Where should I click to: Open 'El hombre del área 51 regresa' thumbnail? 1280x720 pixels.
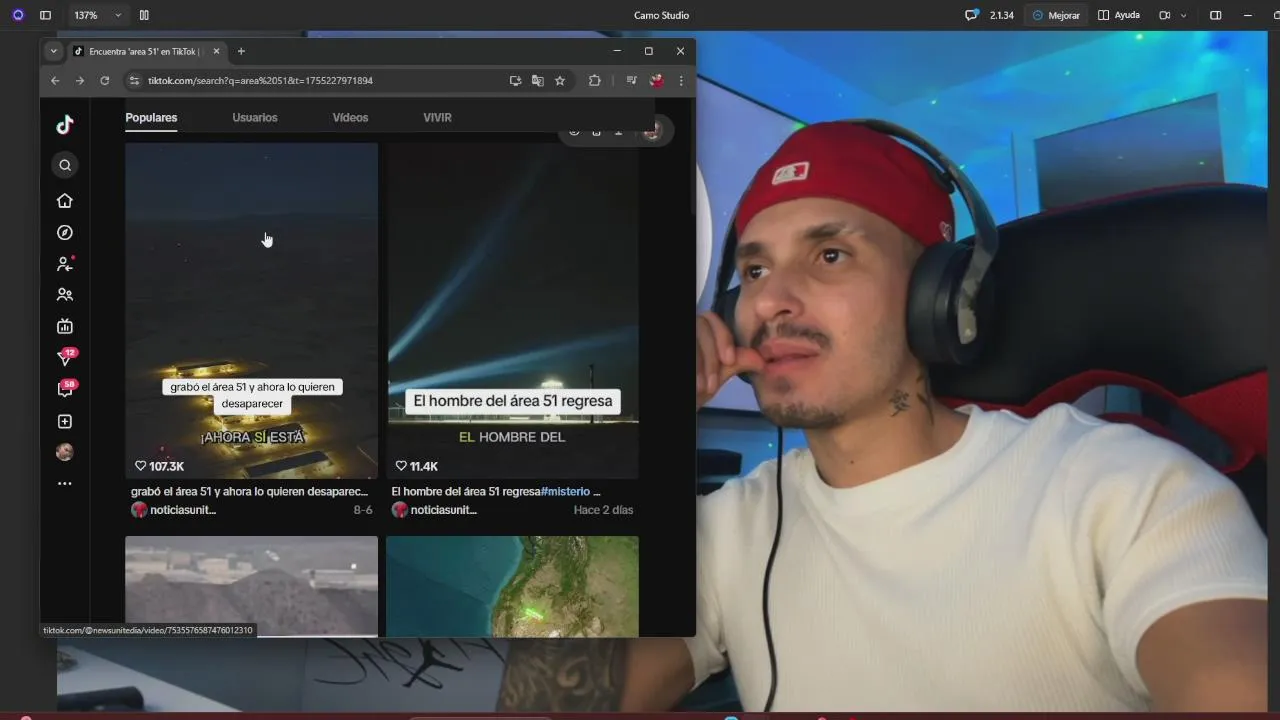click(x=513, y=310)
